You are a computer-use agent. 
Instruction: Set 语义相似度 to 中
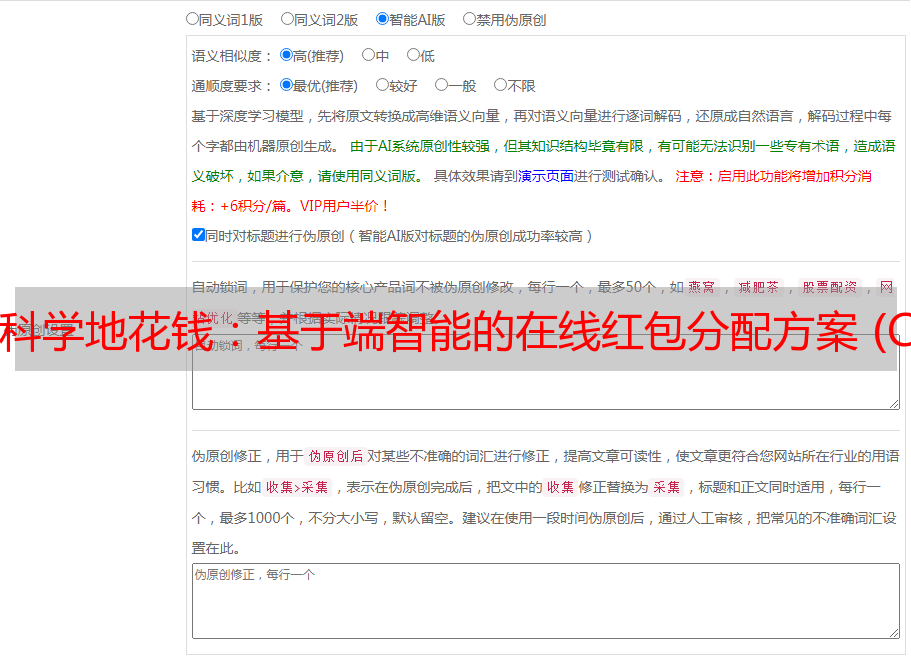click(368, 55)
